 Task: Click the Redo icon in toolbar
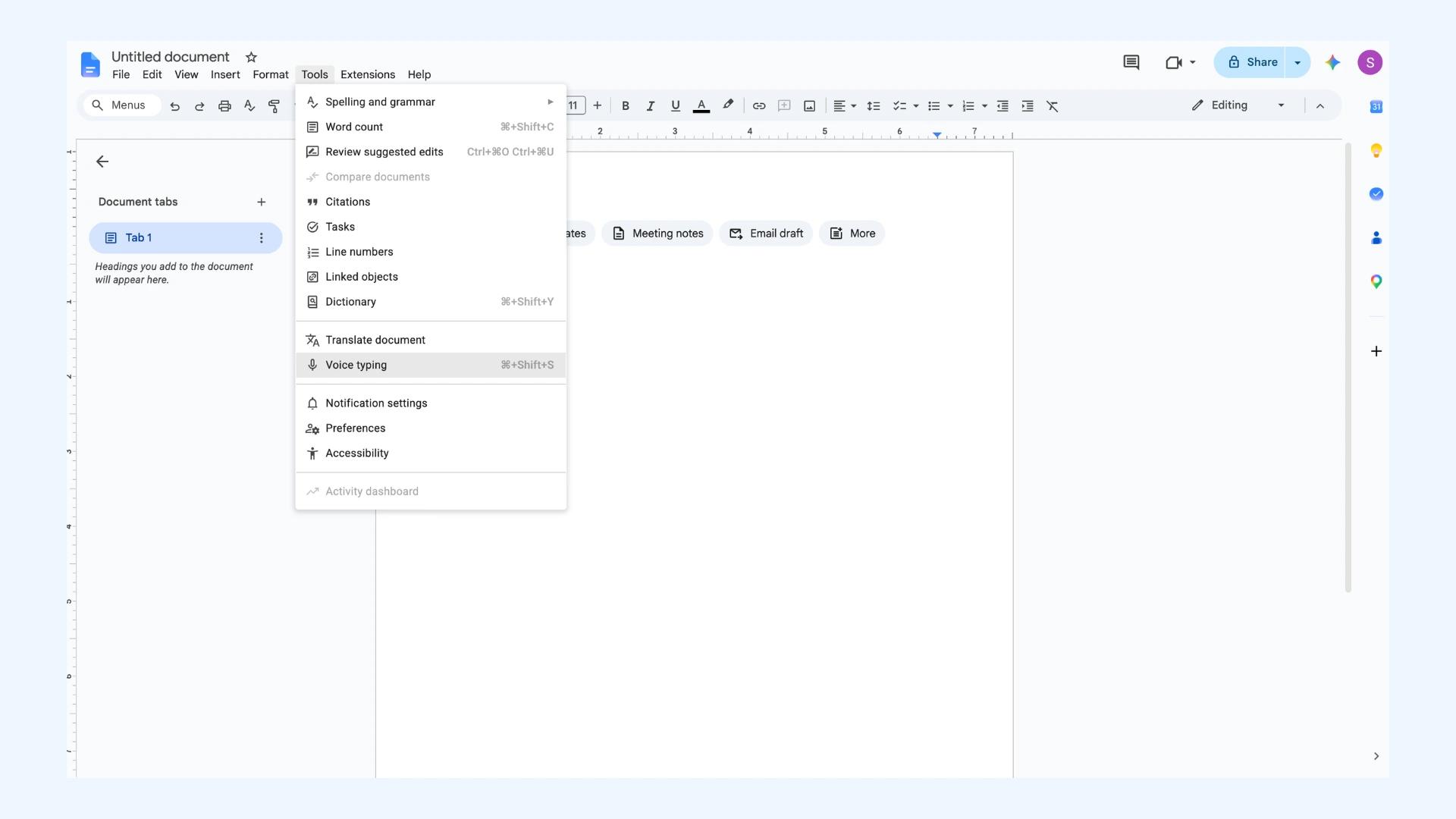199,106
